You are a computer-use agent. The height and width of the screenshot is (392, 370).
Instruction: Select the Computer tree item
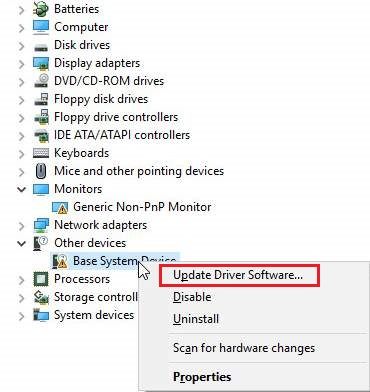click(81, 27)
